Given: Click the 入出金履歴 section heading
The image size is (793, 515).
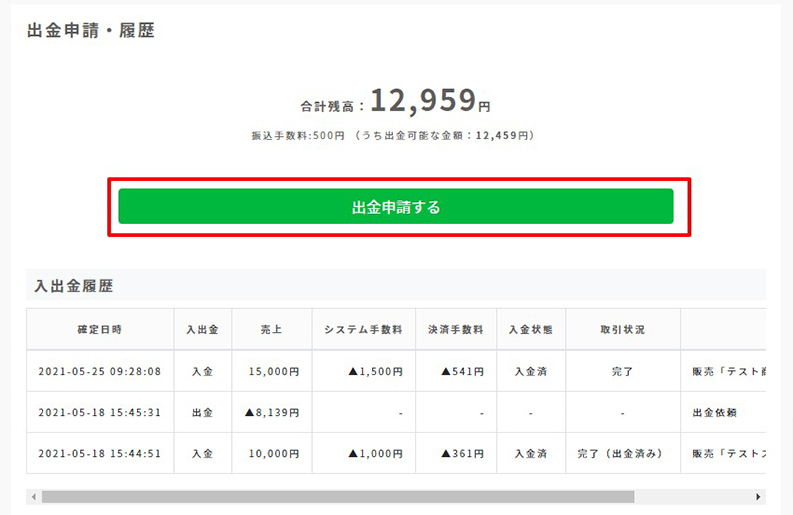Looking at the screenshot, I should (x=74, y=286).
